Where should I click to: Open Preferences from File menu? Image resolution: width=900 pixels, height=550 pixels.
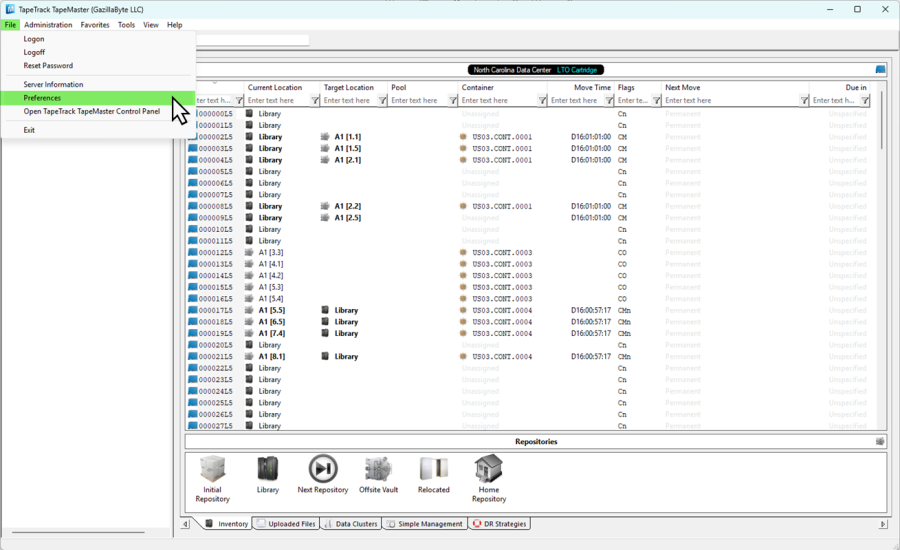click(x=98, y=98)
